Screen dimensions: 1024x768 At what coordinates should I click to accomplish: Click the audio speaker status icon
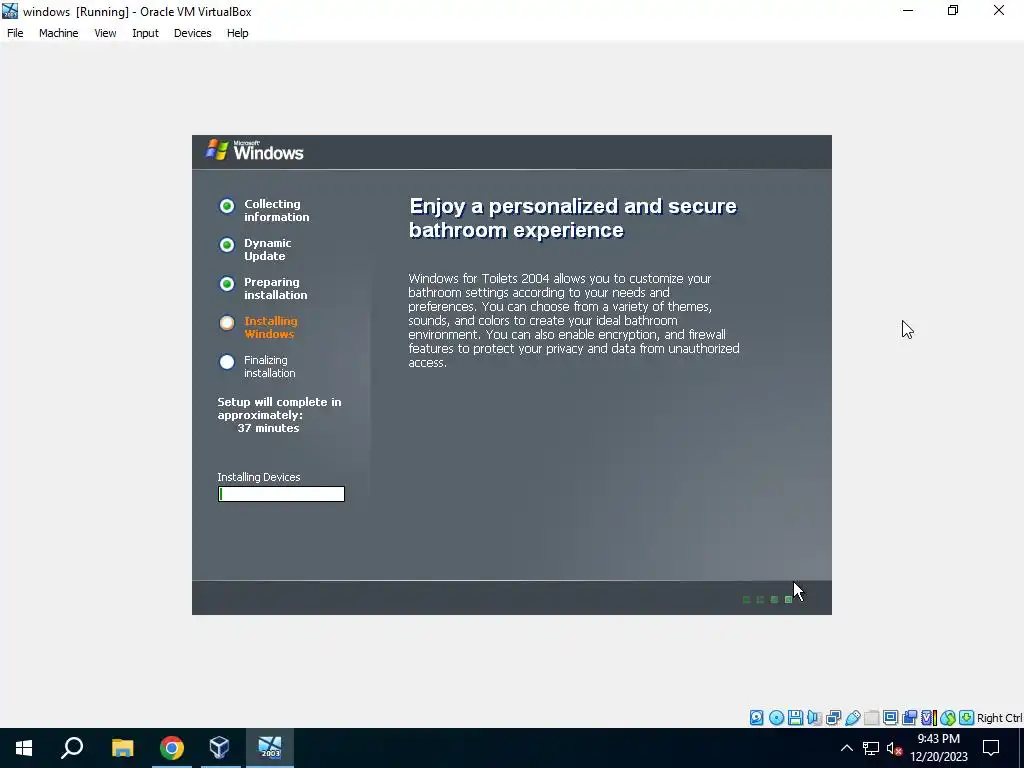(814, 718)
